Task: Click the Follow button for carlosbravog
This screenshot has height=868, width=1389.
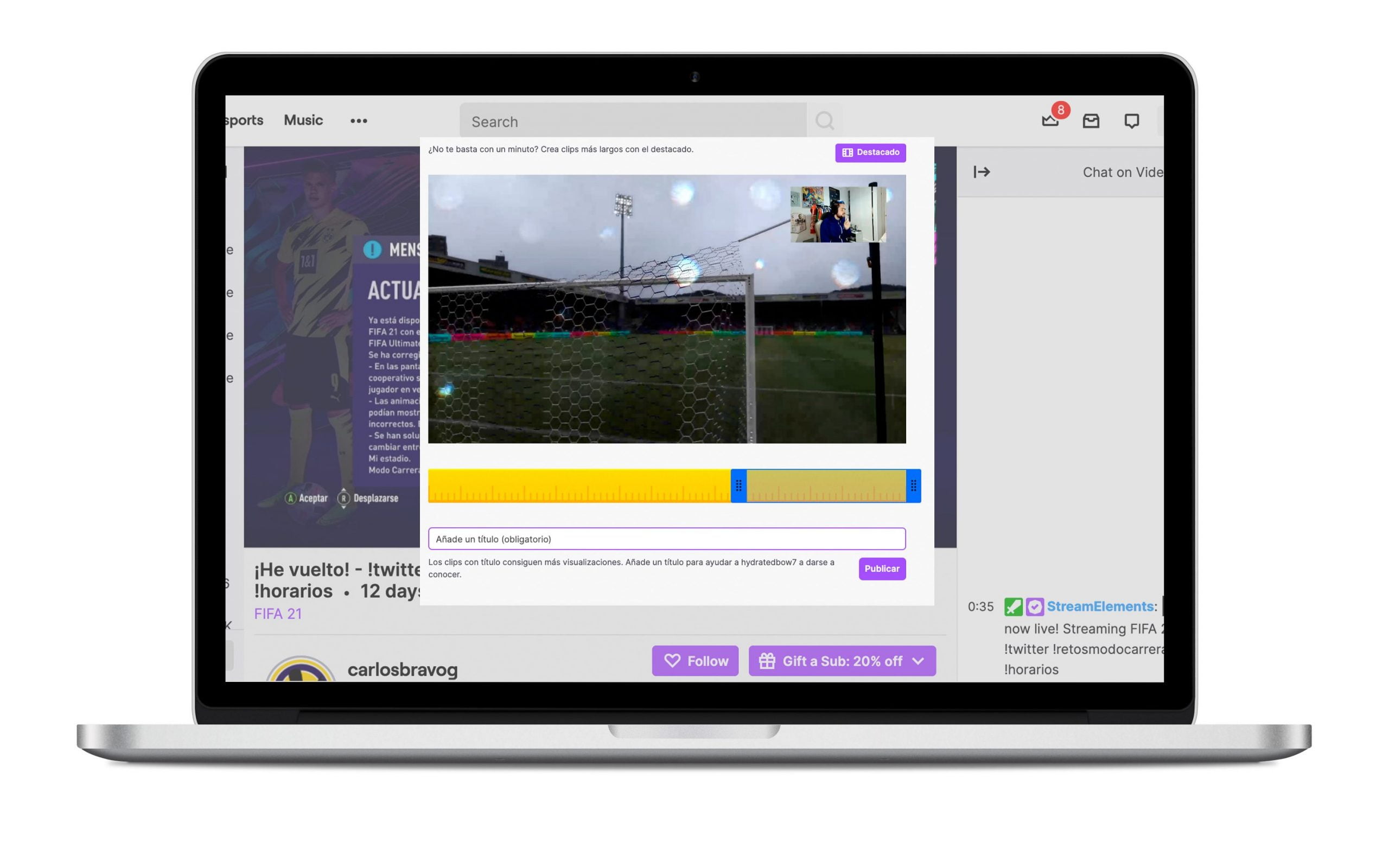Action: click(x=698, y=661)
